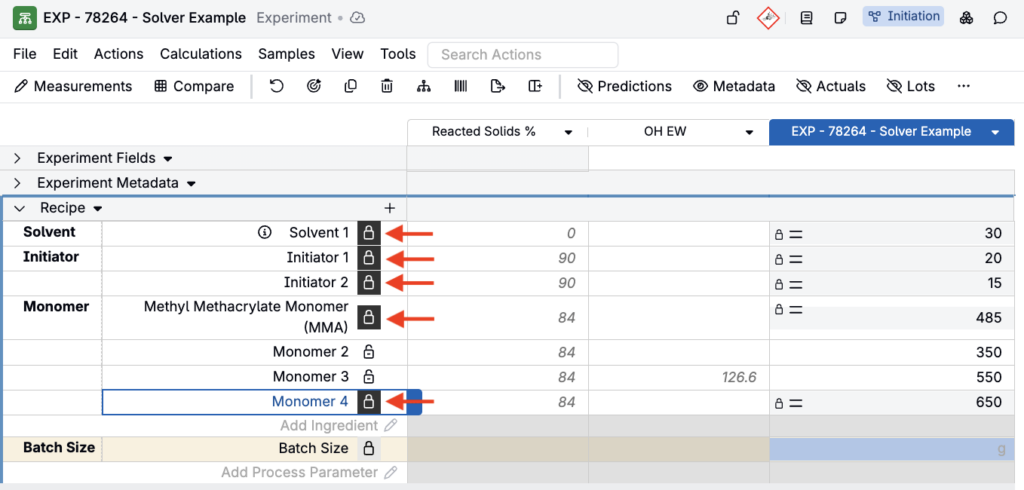1024x490 pixels.
Task: Open the View menu
Action: click(x=347, y=54)
